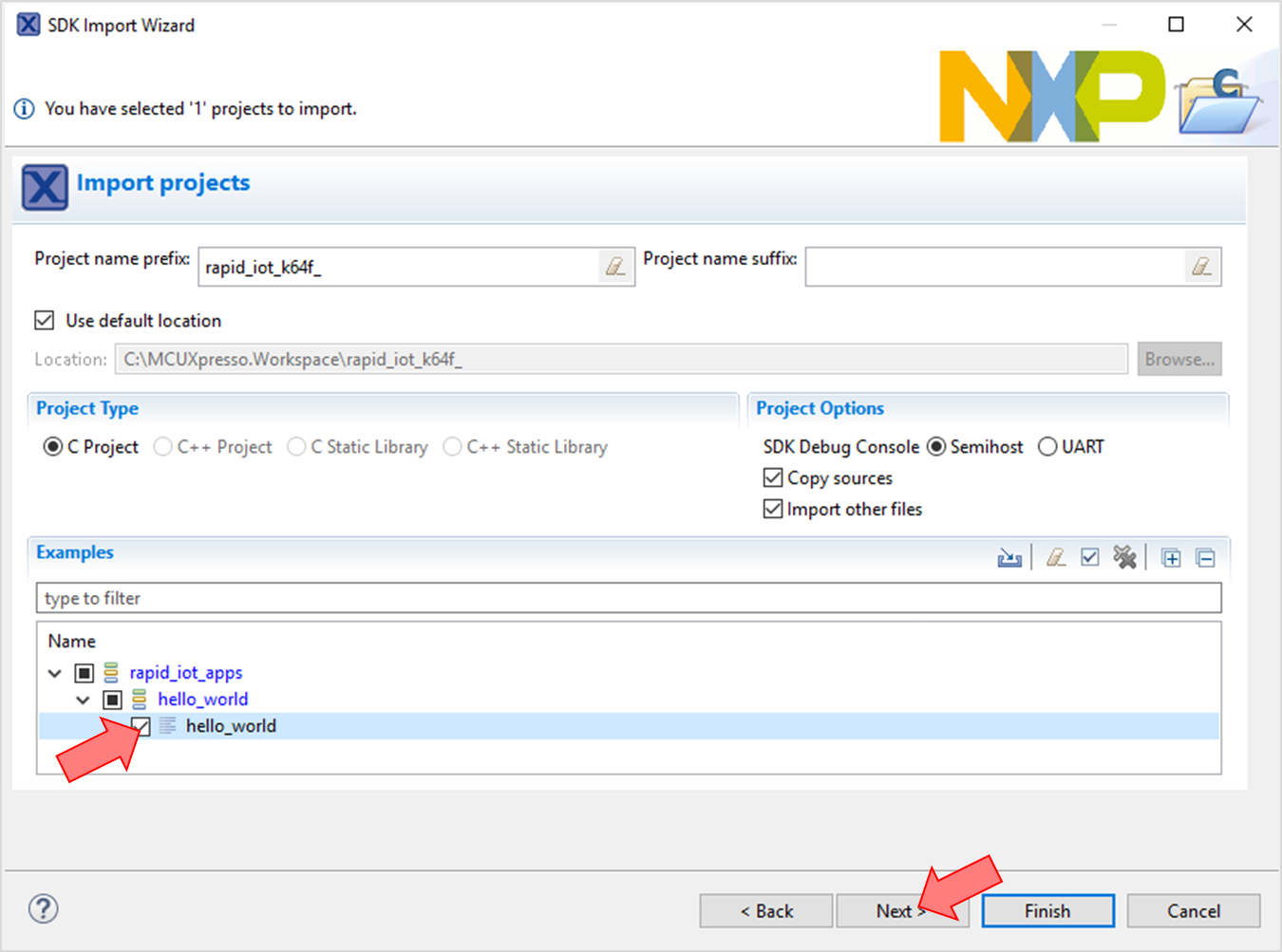Toggle the Copy sources checkbox

[x=773, y=477]
